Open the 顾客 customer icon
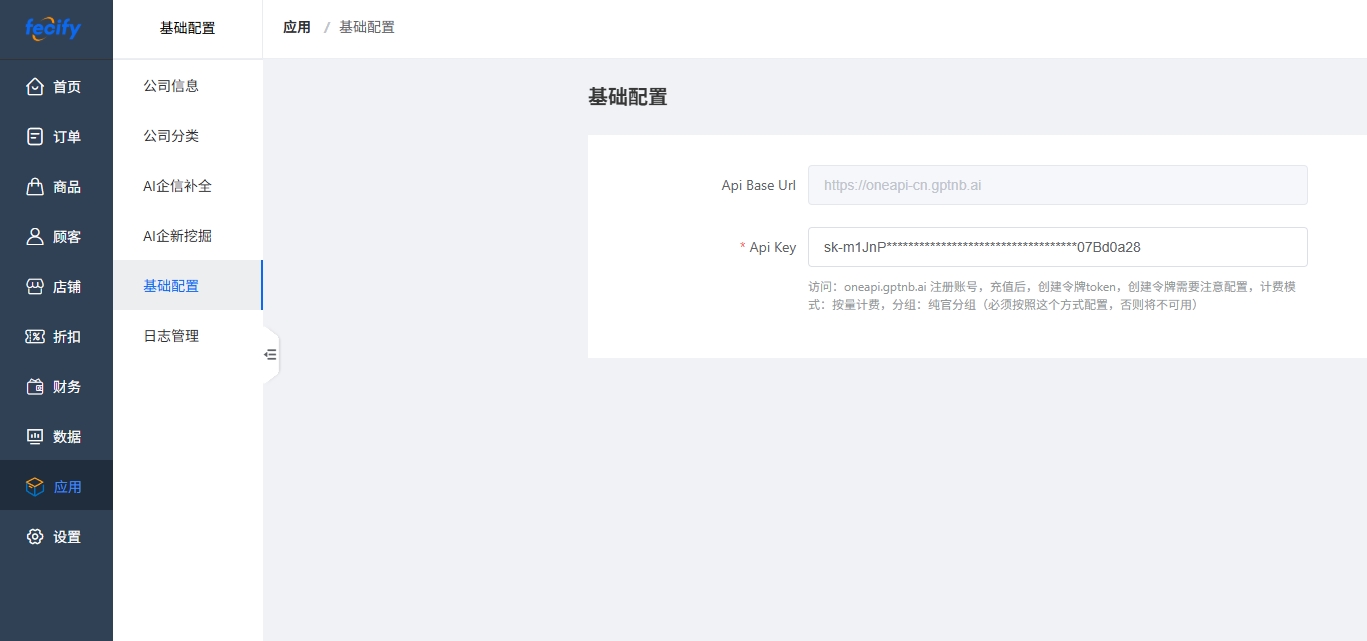 (x=35, y=237)
